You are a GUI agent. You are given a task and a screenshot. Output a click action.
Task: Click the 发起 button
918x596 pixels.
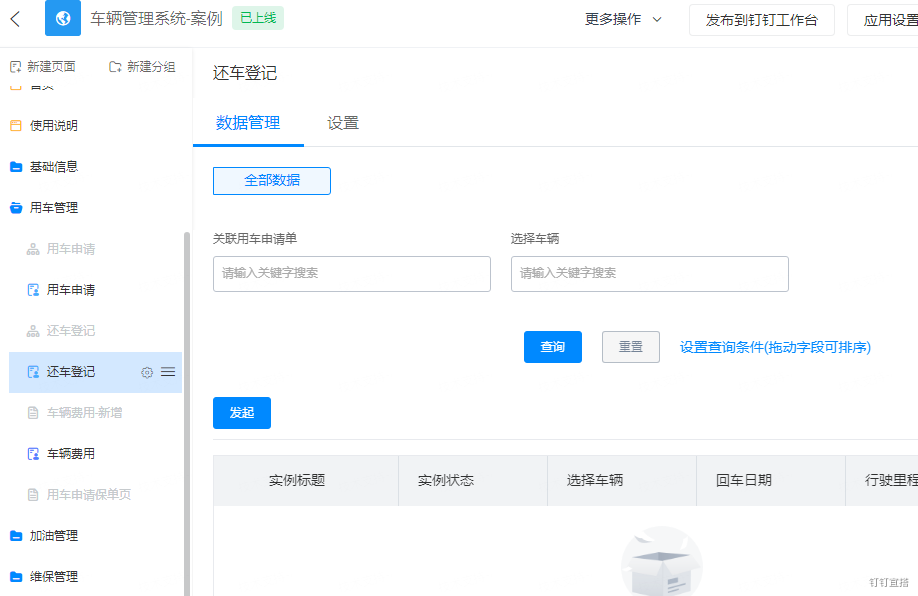(x=242, y=413)
